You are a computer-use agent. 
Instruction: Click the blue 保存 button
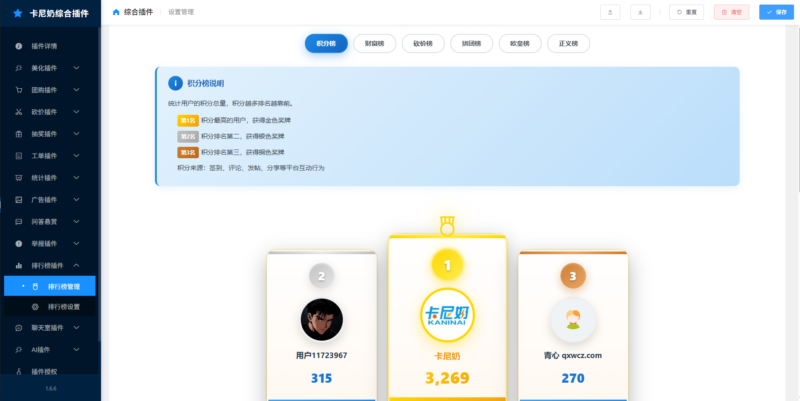[775, 12]
